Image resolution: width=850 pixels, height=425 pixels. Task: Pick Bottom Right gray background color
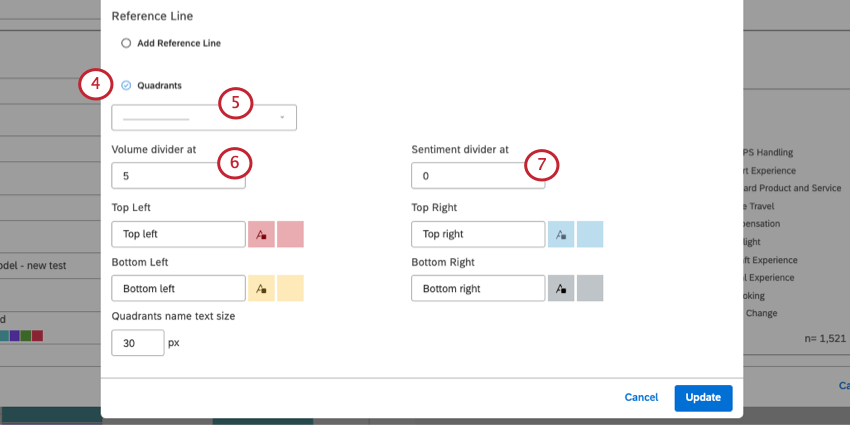[590, 288]
